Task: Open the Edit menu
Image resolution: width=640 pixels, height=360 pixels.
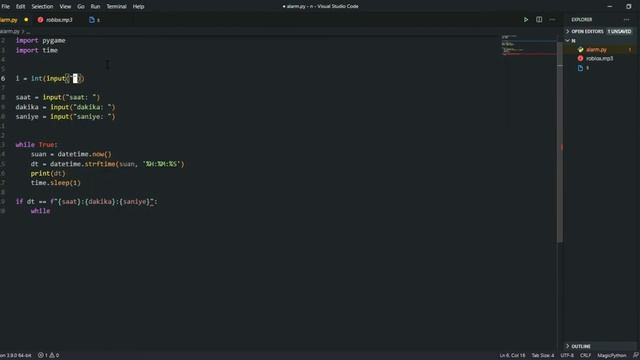Action: (x=20, y=7)
